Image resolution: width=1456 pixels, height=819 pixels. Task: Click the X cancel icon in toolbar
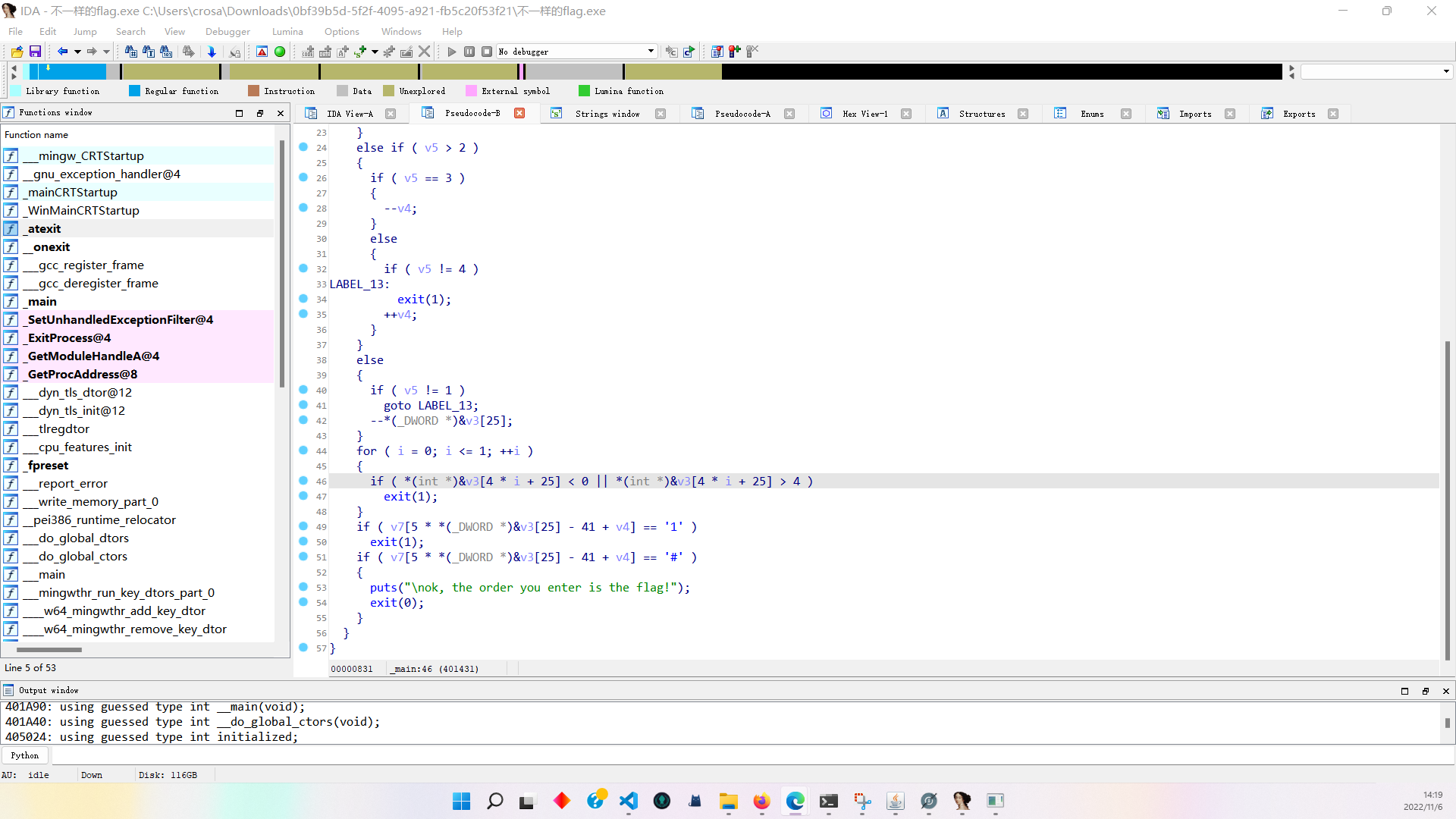[x=425, y=52]
